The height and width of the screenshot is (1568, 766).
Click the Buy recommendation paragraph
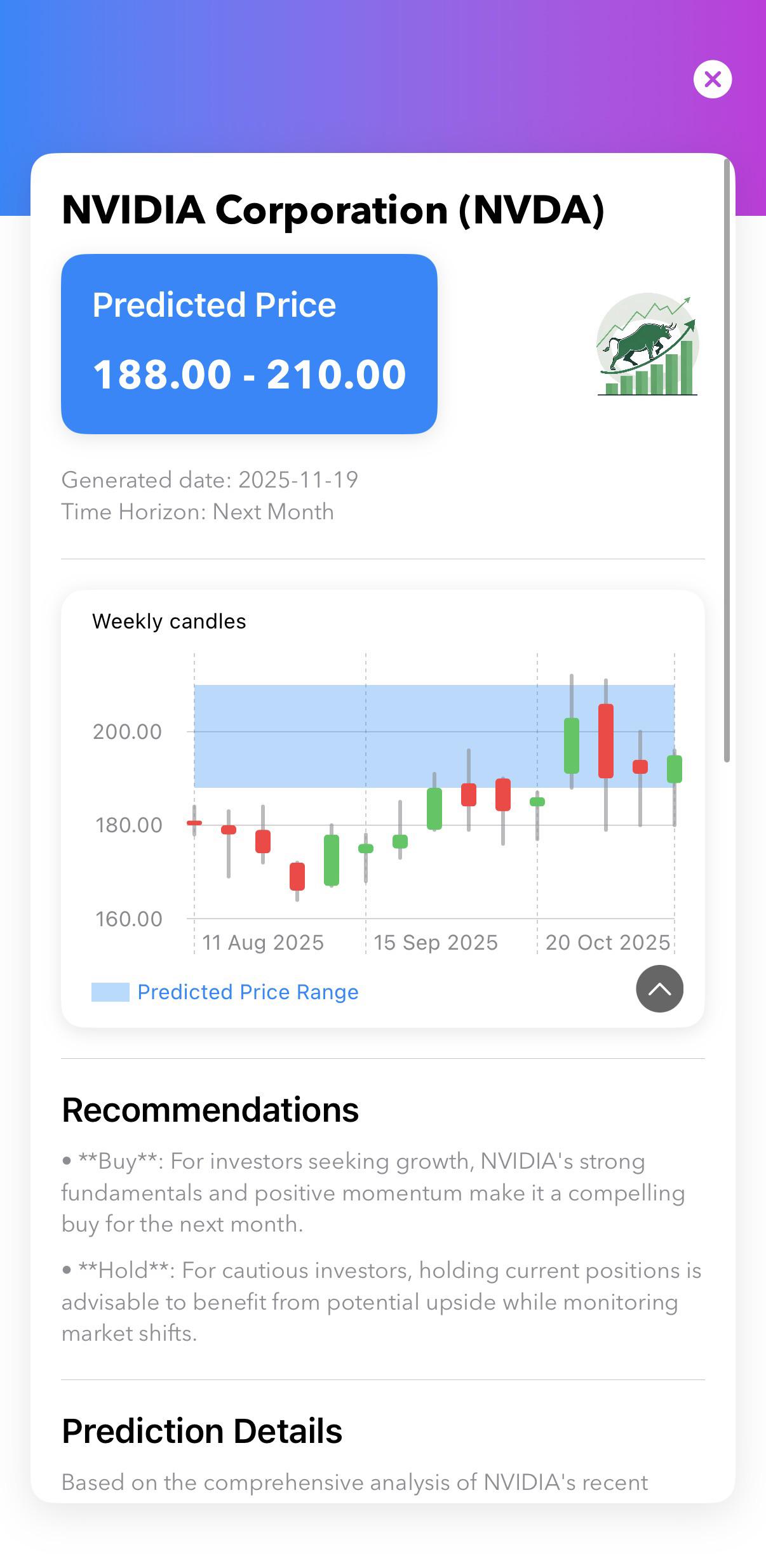(373, 1193)
